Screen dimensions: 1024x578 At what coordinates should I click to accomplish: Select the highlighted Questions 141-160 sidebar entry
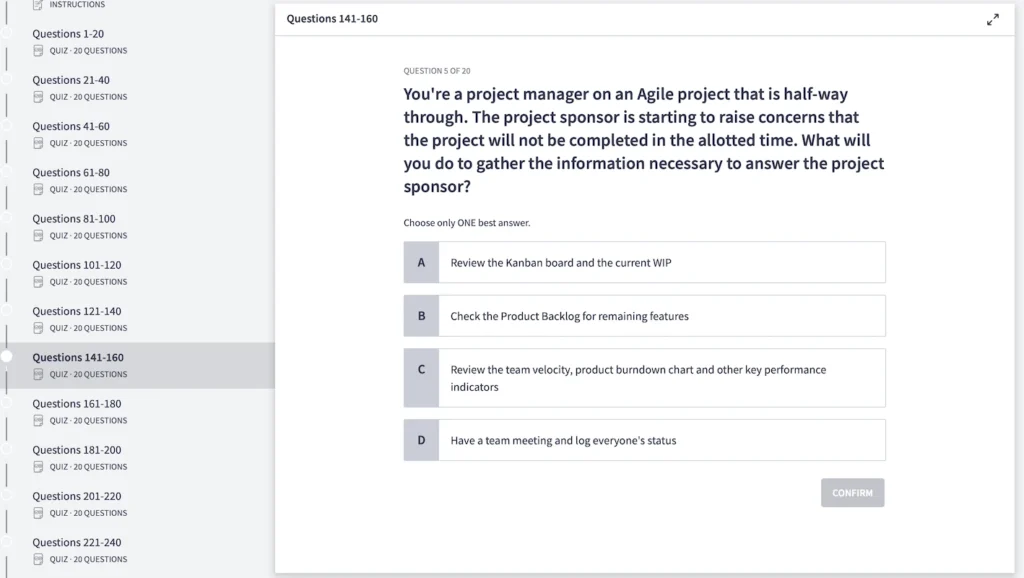(x=78, y=357)
